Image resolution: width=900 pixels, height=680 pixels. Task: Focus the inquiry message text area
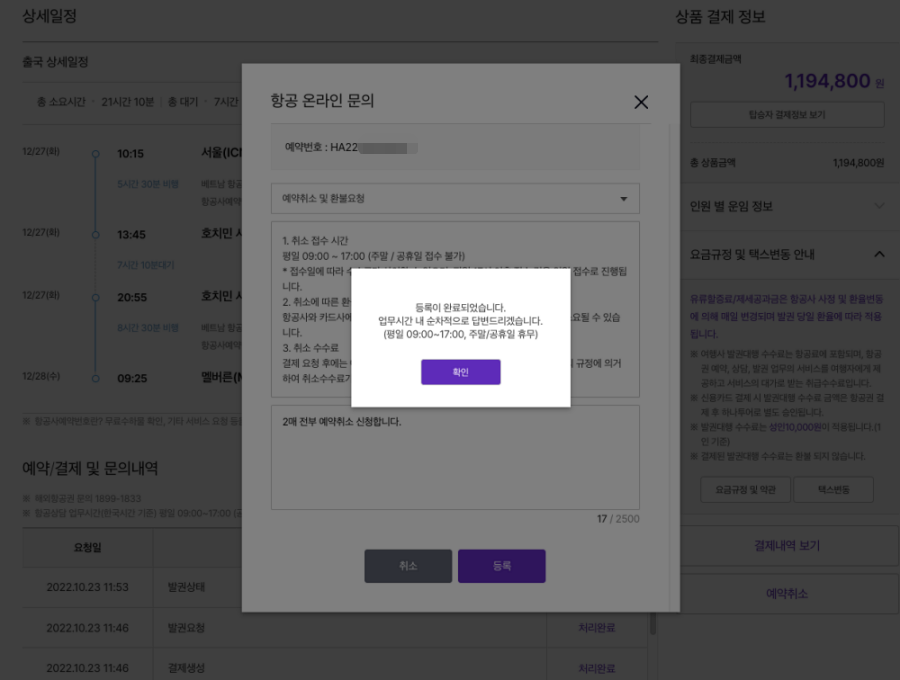(455, 457)
